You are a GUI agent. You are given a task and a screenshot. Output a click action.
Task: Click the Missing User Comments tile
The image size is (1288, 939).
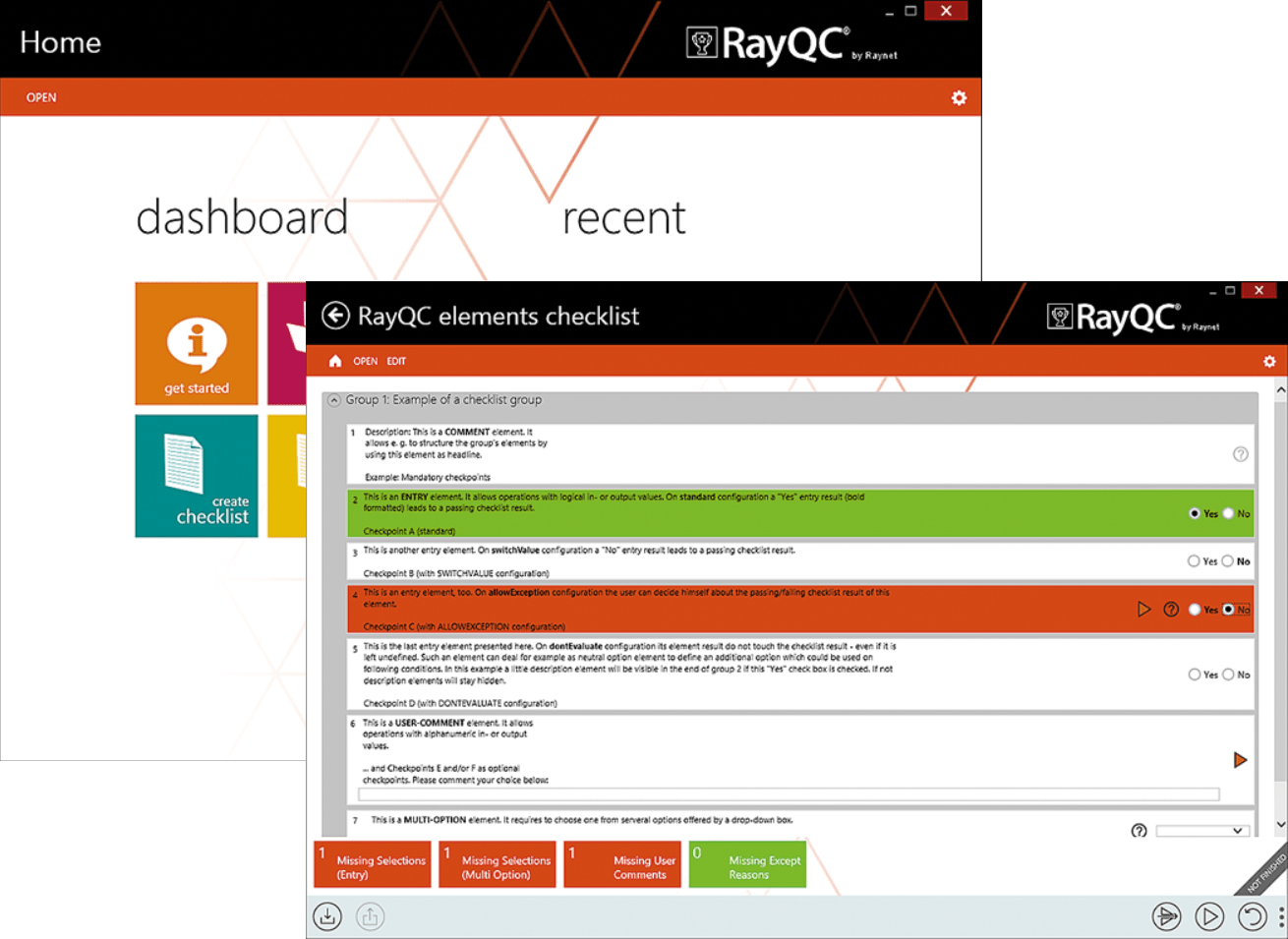point(622,864)
